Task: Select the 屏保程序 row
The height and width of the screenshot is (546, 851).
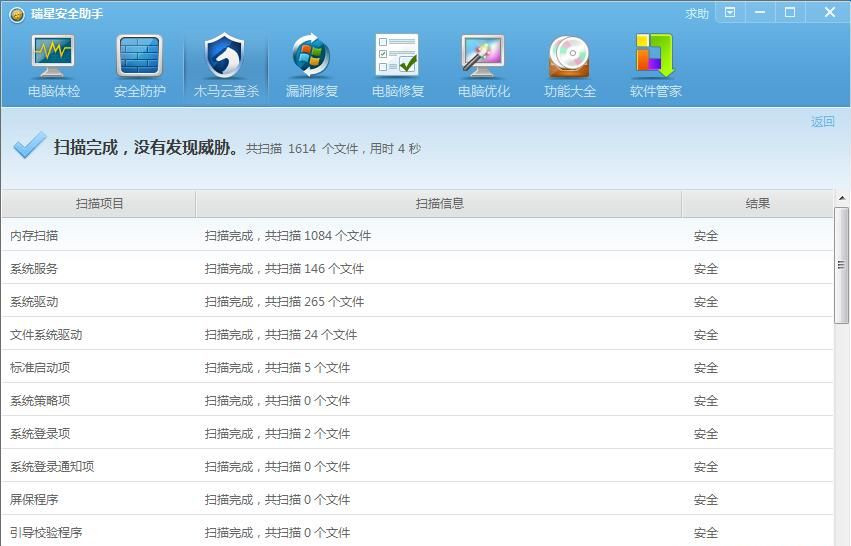Action: click(x=417, y=499)
